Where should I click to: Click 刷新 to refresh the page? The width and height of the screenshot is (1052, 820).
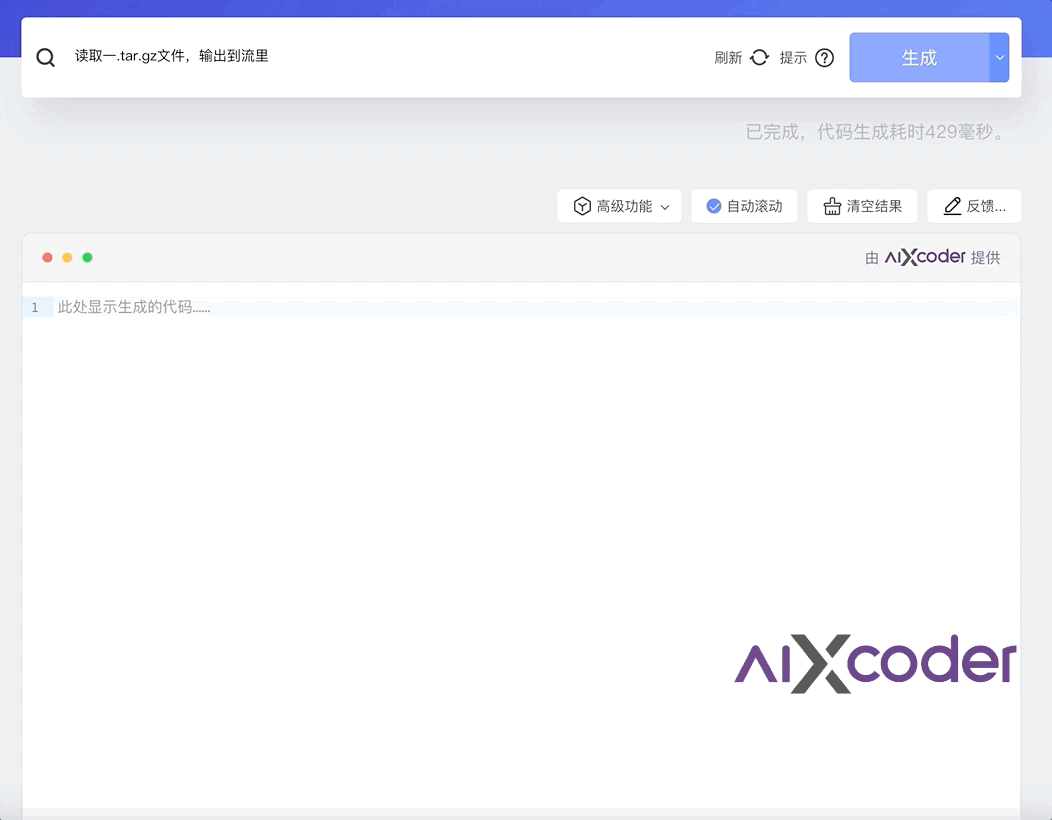[x=728, y=57]
